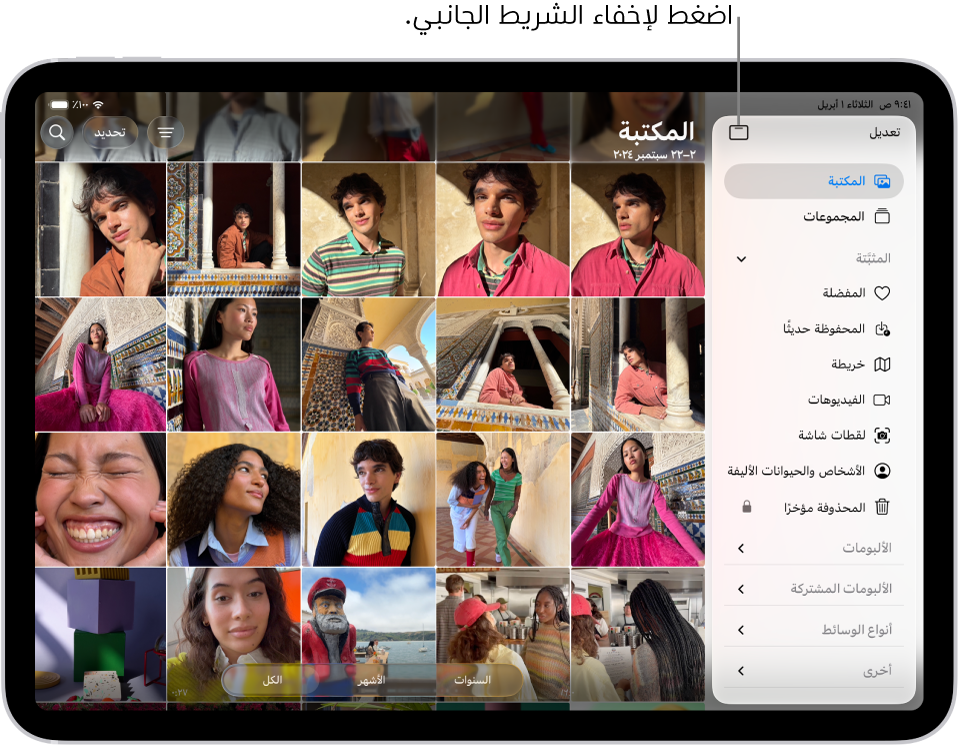
Task: Tap the المكتبة title over the photo grid
Action: pyautogui.click(x=656, y=130)
